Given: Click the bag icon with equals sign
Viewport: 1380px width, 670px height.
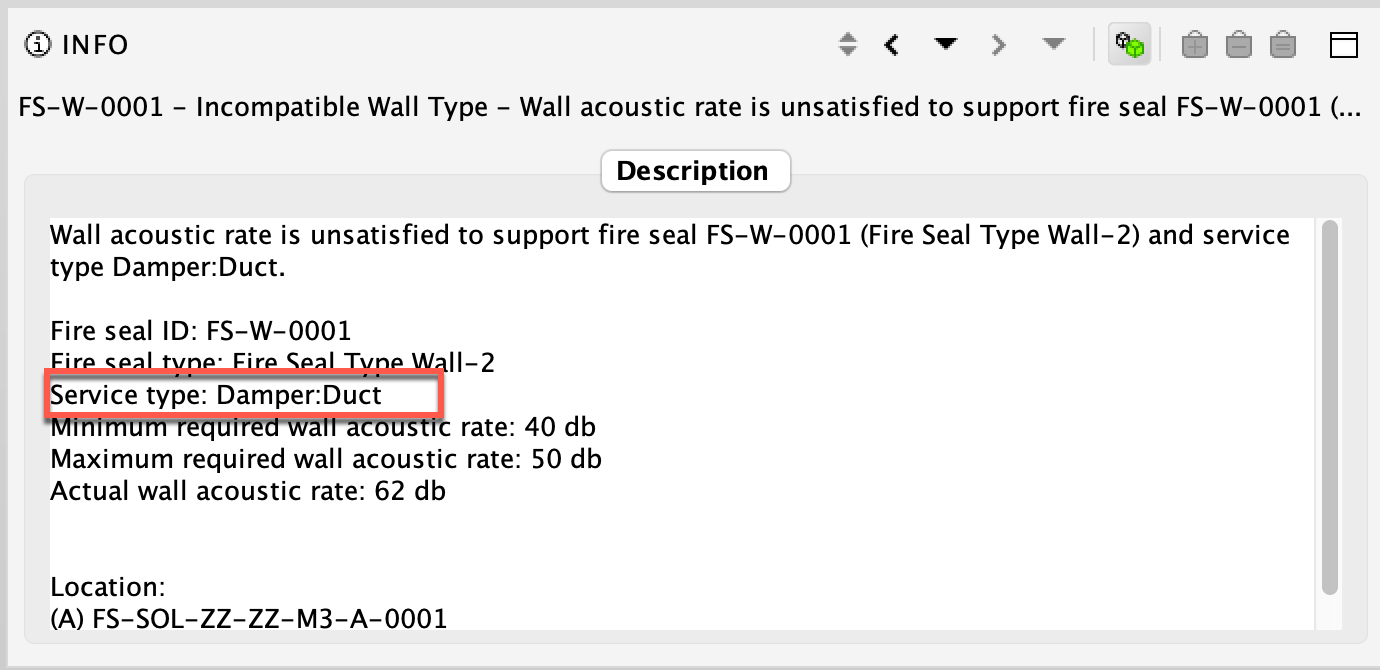Looking at the screenshot, I should pos(1283,44).
